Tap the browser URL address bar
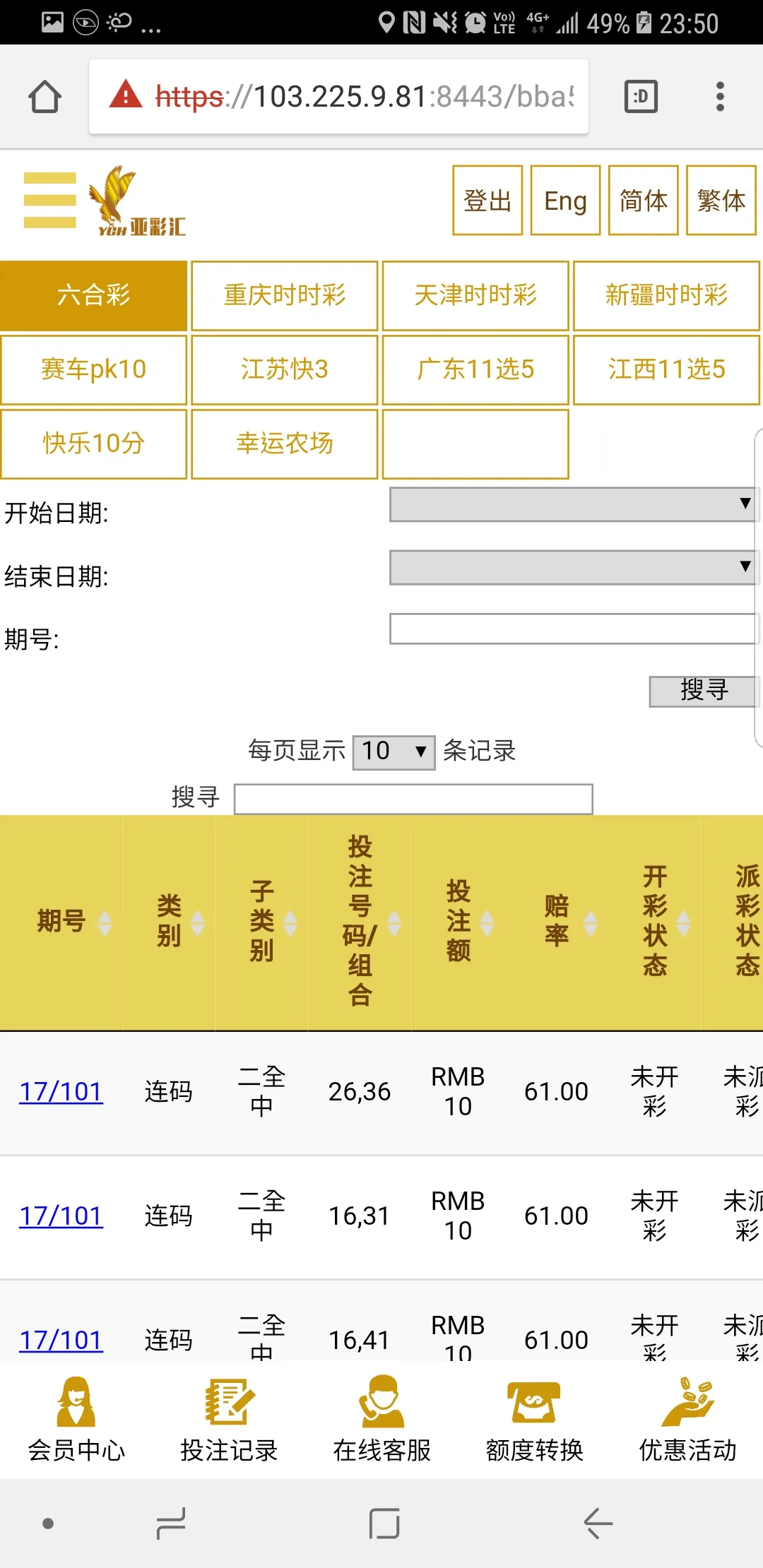The width and height of the screenshot is (763, 1568). [x=339, y=97]
